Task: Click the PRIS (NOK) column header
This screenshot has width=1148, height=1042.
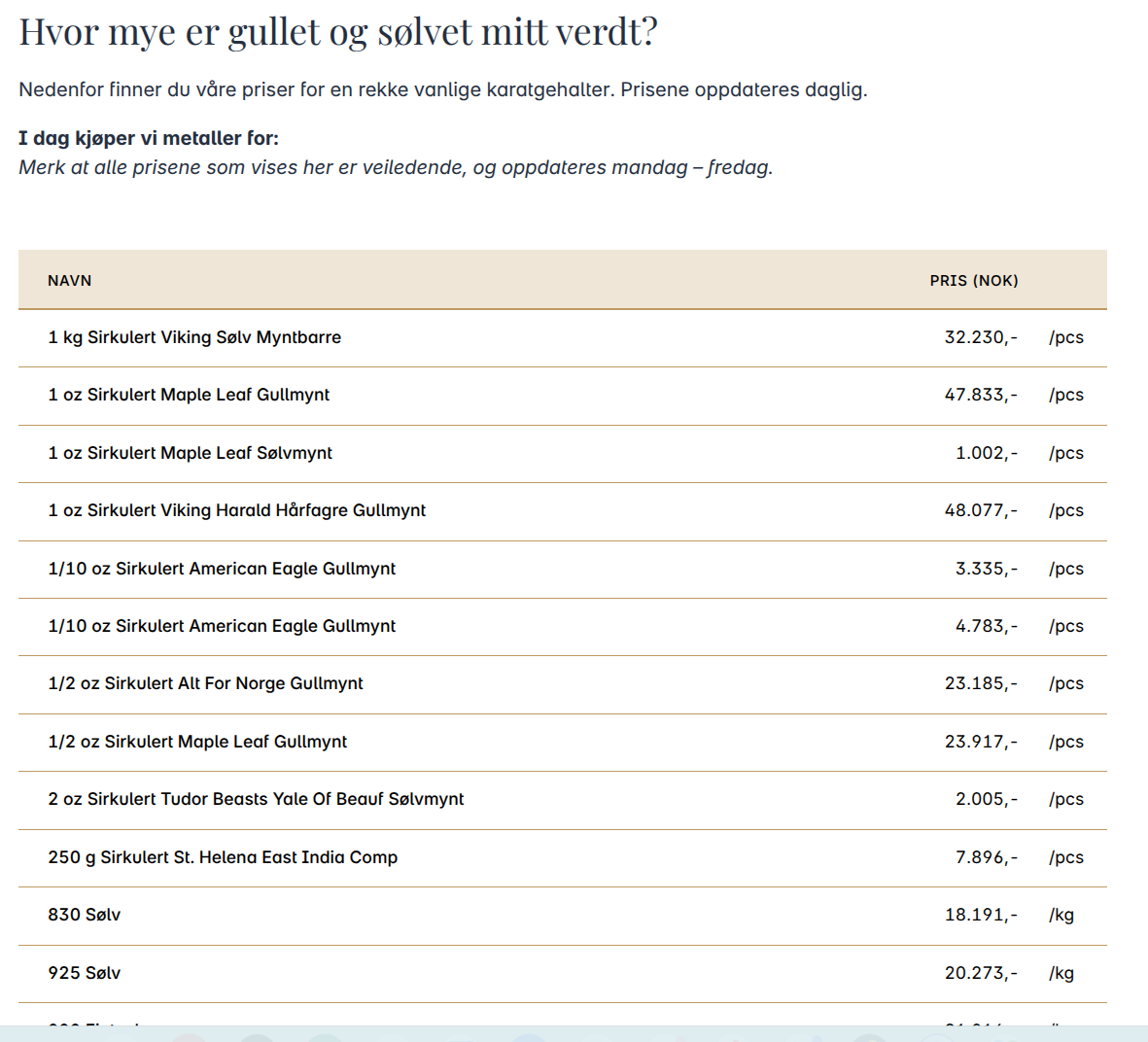Action: point(973,281)
